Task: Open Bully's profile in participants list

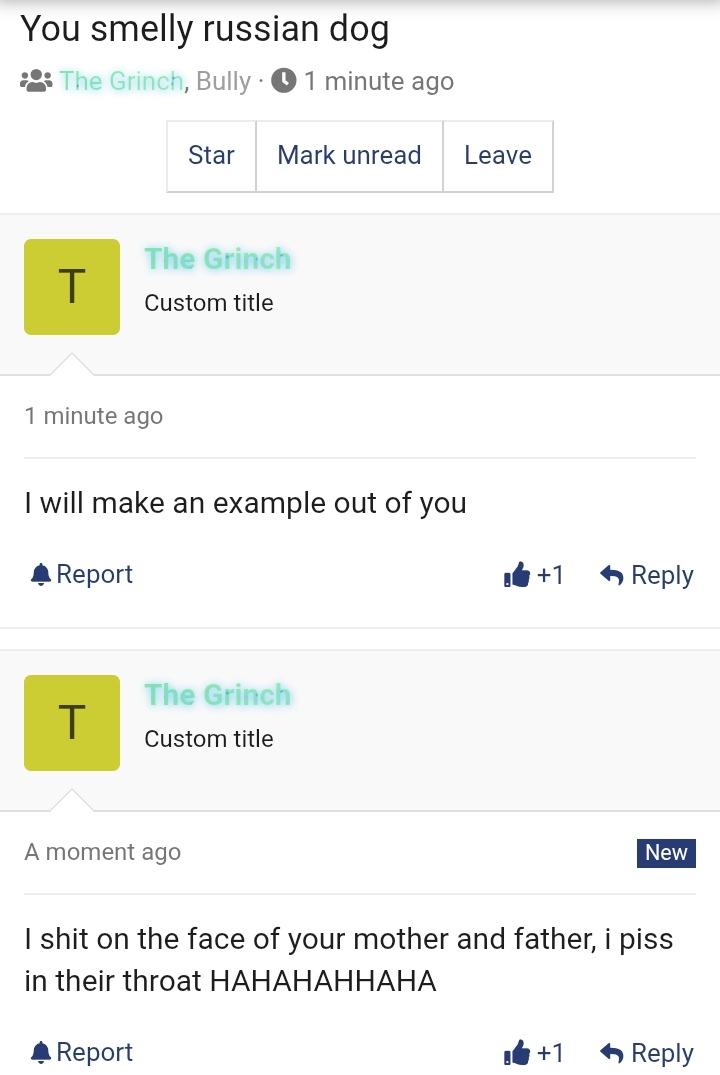Action: 224,81
